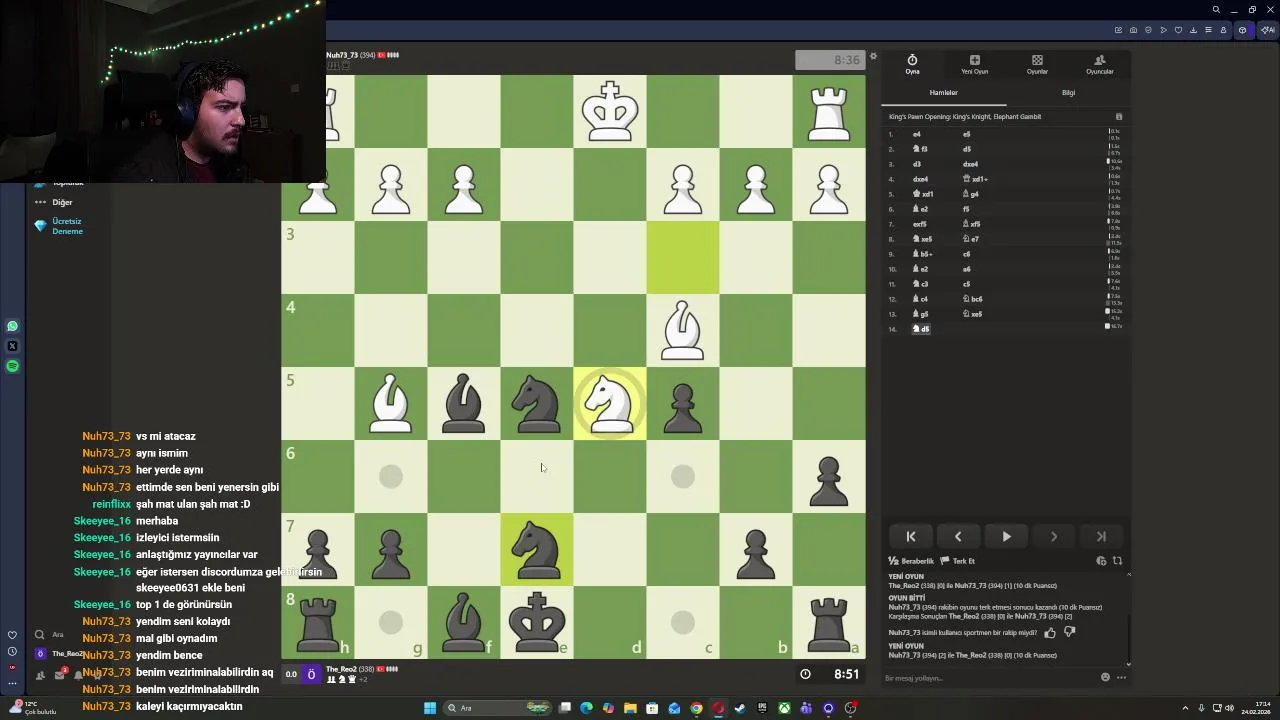The image size is (1280, 720).
Task: Open the Spotify sidebar icon
Action: tap(12, 366)
